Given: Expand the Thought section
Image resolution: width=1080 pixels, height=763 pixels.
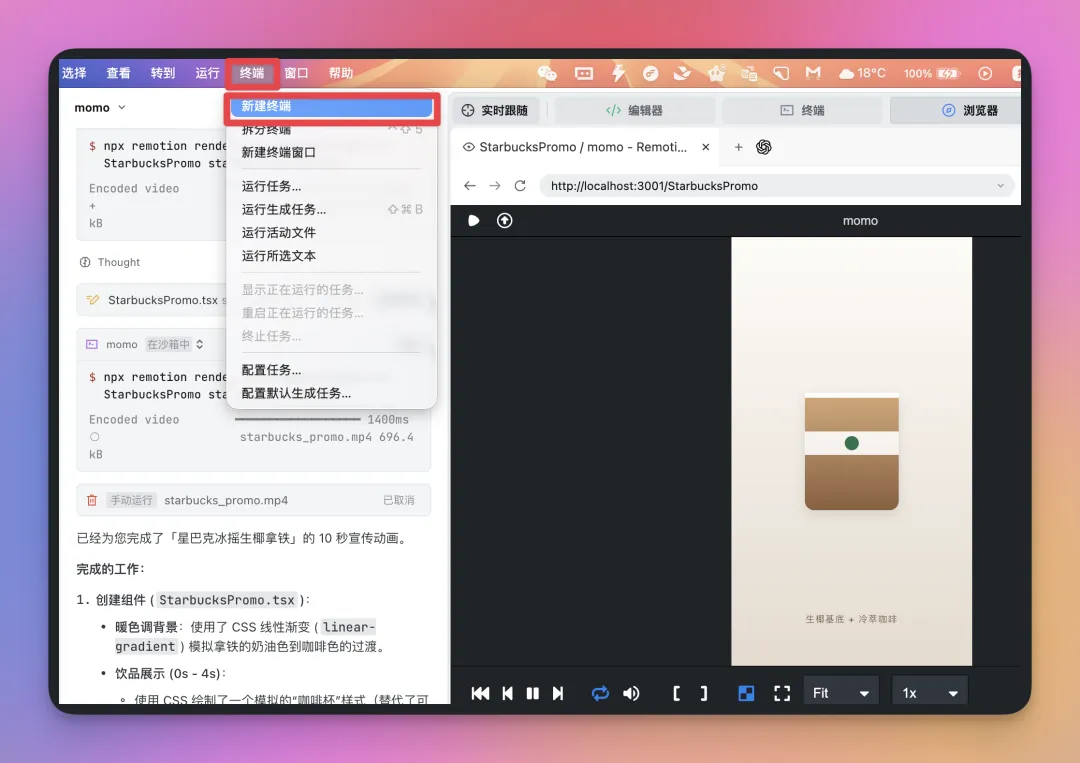Looking at the screenshot, I should click(x=110, y=262).
